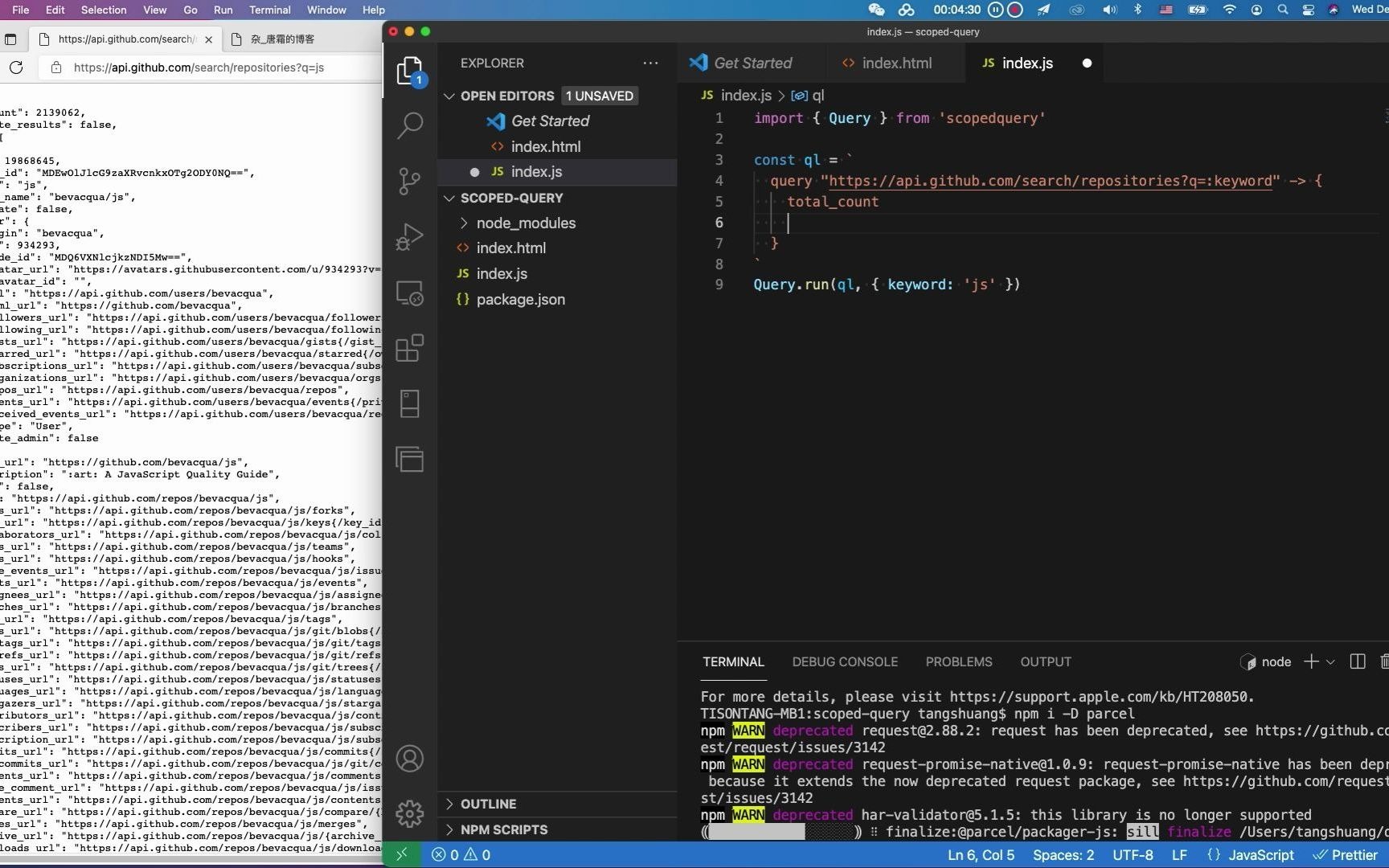
Task: Open the Remote Explorer view
Action: pyautogui.click(x=410, y=293)
